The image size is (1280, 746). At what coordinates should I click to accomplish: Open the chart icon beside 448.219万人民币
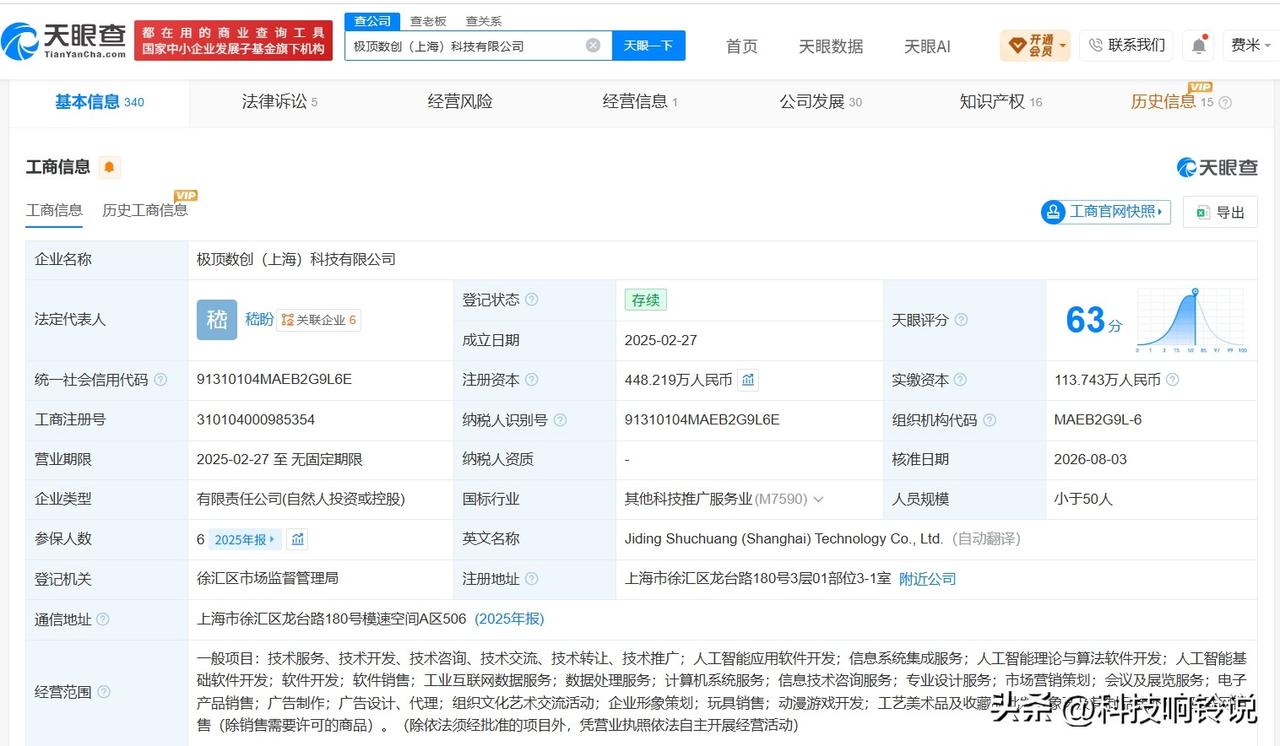pos(748,380)
